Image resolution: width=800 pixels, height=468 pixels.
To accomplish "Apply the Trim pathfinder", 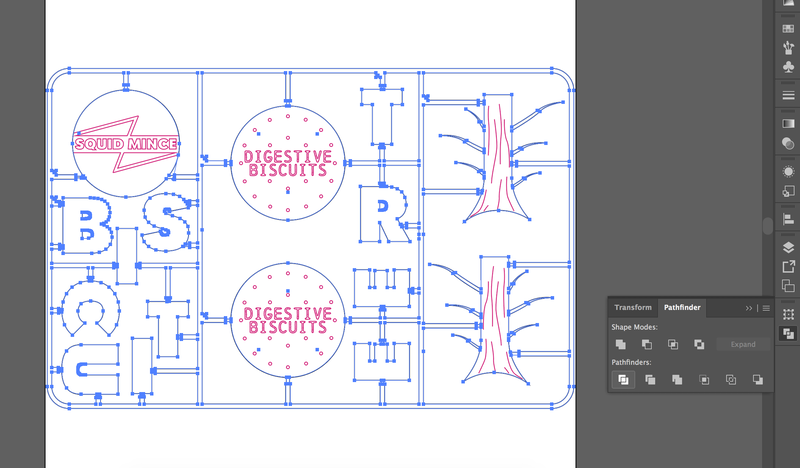I will click(x=650, y=380).
